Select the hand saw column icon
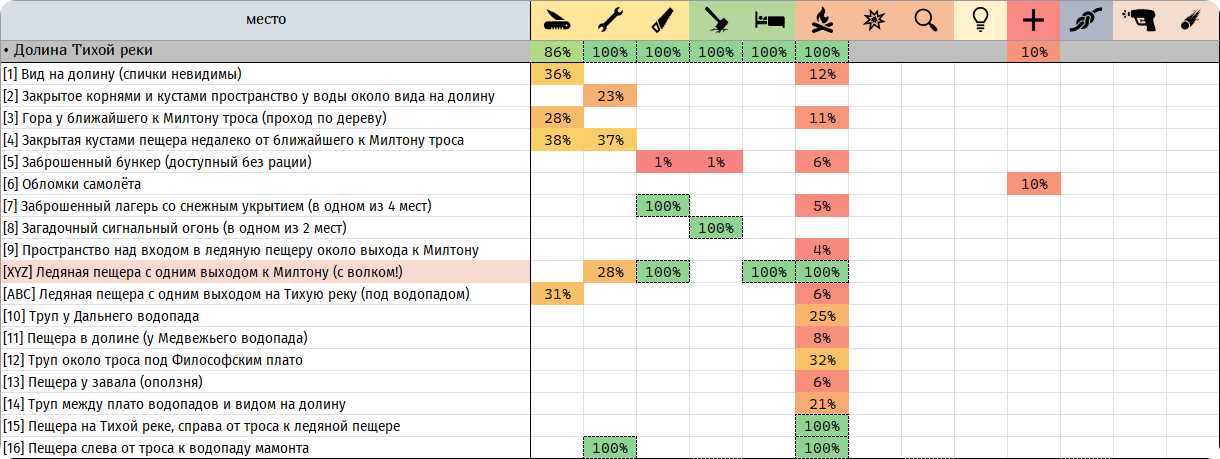The width and height of the screenshot is (1220, 459). [x=663, y=20]
